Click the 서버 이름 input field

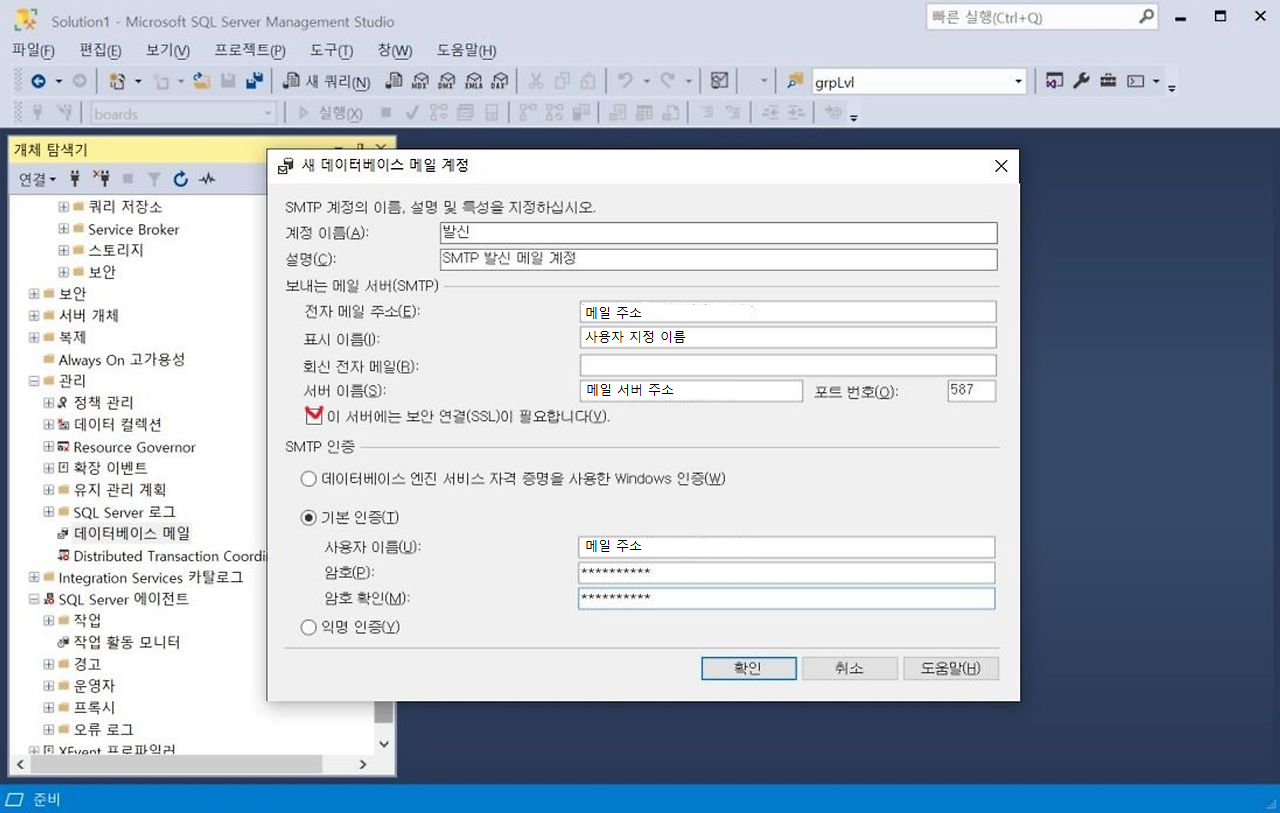click(691, 390)
